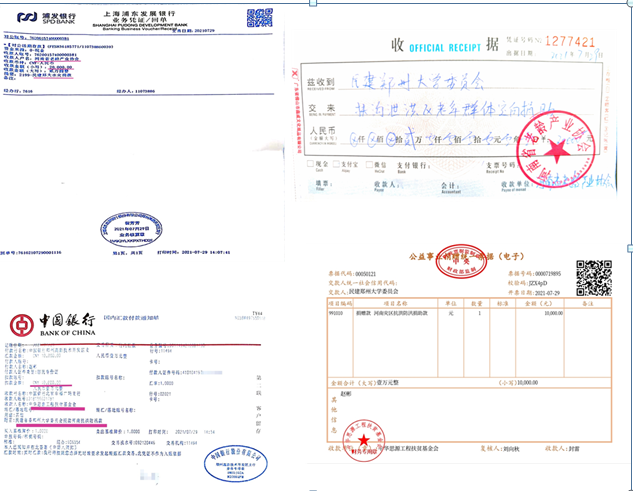Click the "BANK OF CHINA" text
Screen dimensions: 633x491
[68, 333]
